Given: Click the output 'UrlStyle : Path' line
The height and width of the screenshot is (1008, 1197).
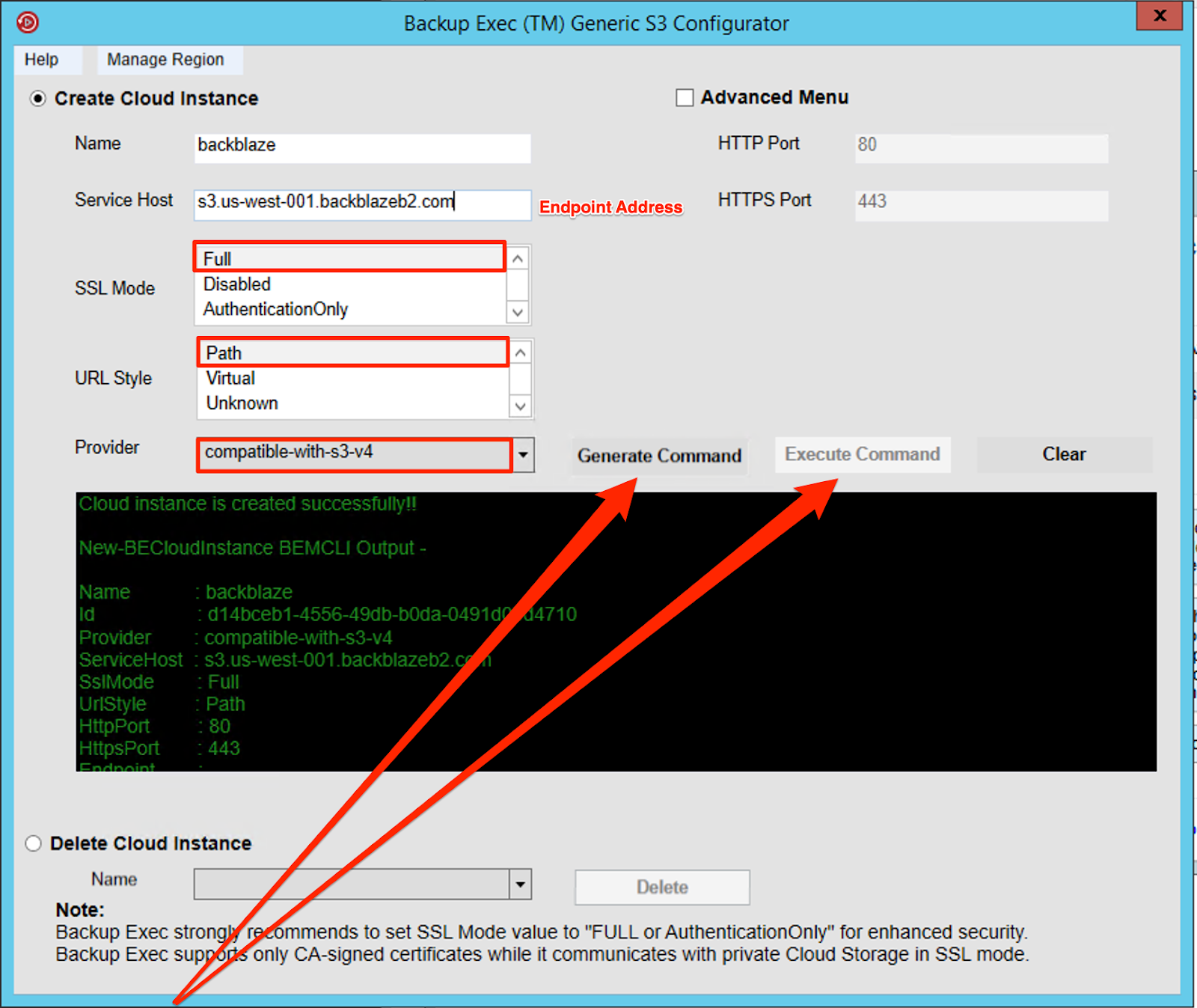Looking at the screenshot, I should coord(162,704).
